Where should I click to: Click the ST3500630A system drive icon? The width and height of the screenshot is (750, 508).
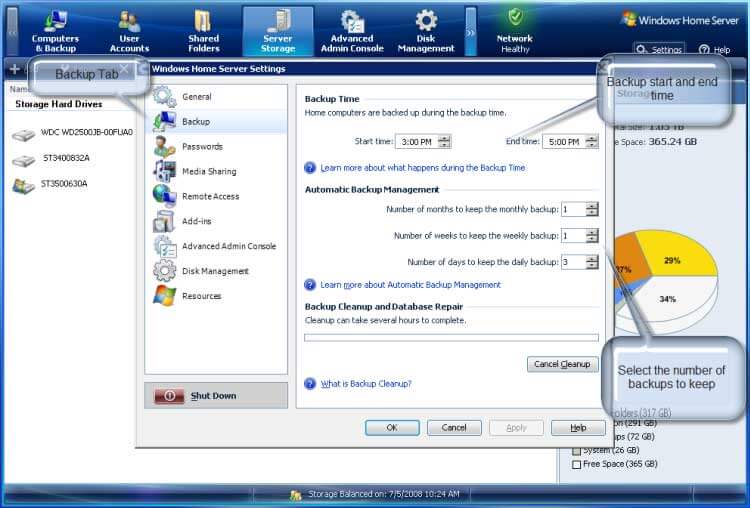[x=23, y=185]
